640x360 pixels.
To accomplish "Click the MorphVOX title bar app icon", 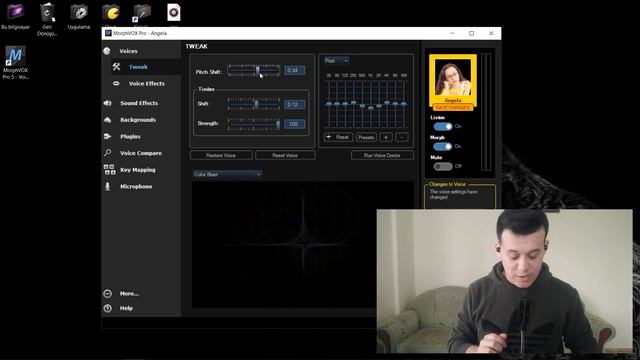I will [x=108, y=33].
